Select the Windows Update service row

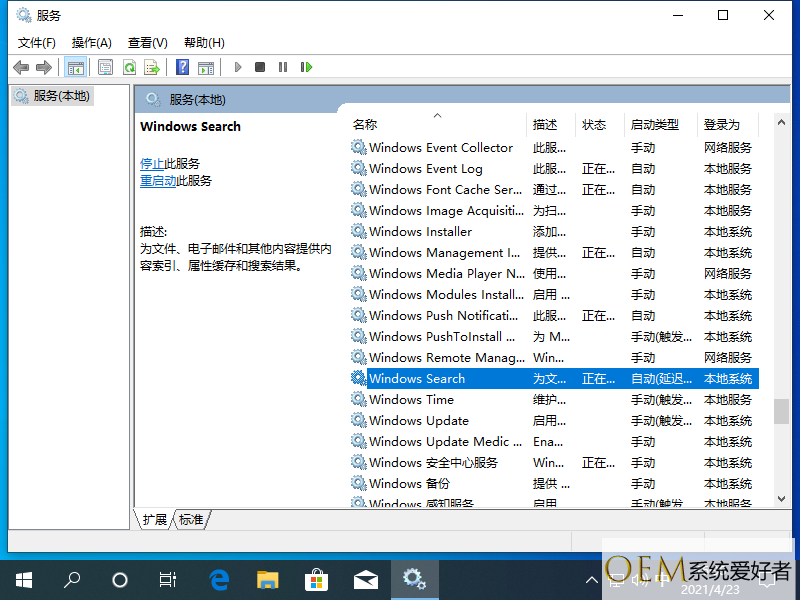pos(418,421)
